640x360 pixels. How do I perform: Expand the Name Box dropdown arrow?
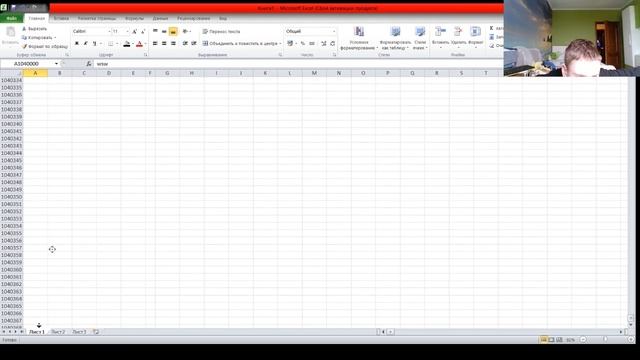(56, 64)
